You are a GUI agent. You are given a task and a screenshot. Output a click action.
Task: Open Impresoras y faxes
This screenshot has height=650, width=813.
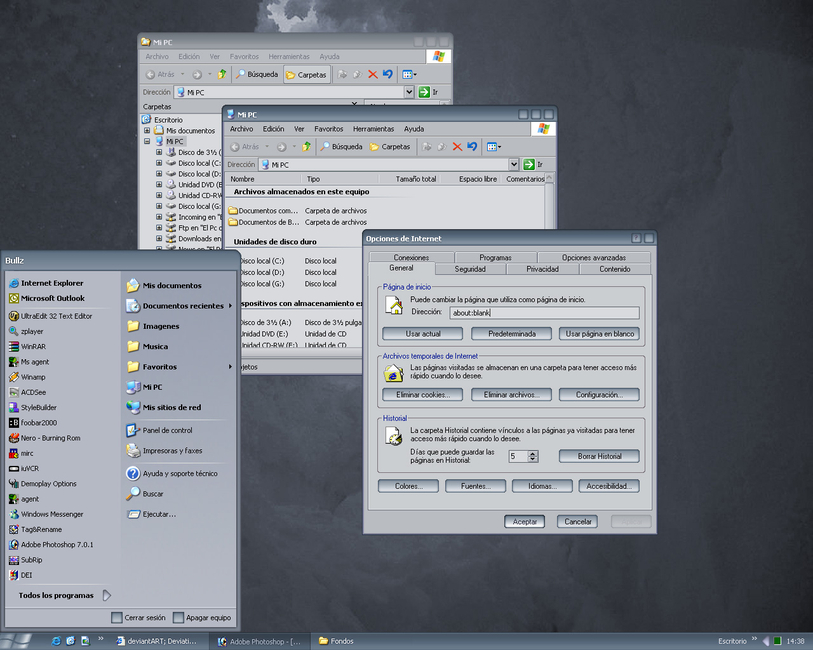coord(164,451)
